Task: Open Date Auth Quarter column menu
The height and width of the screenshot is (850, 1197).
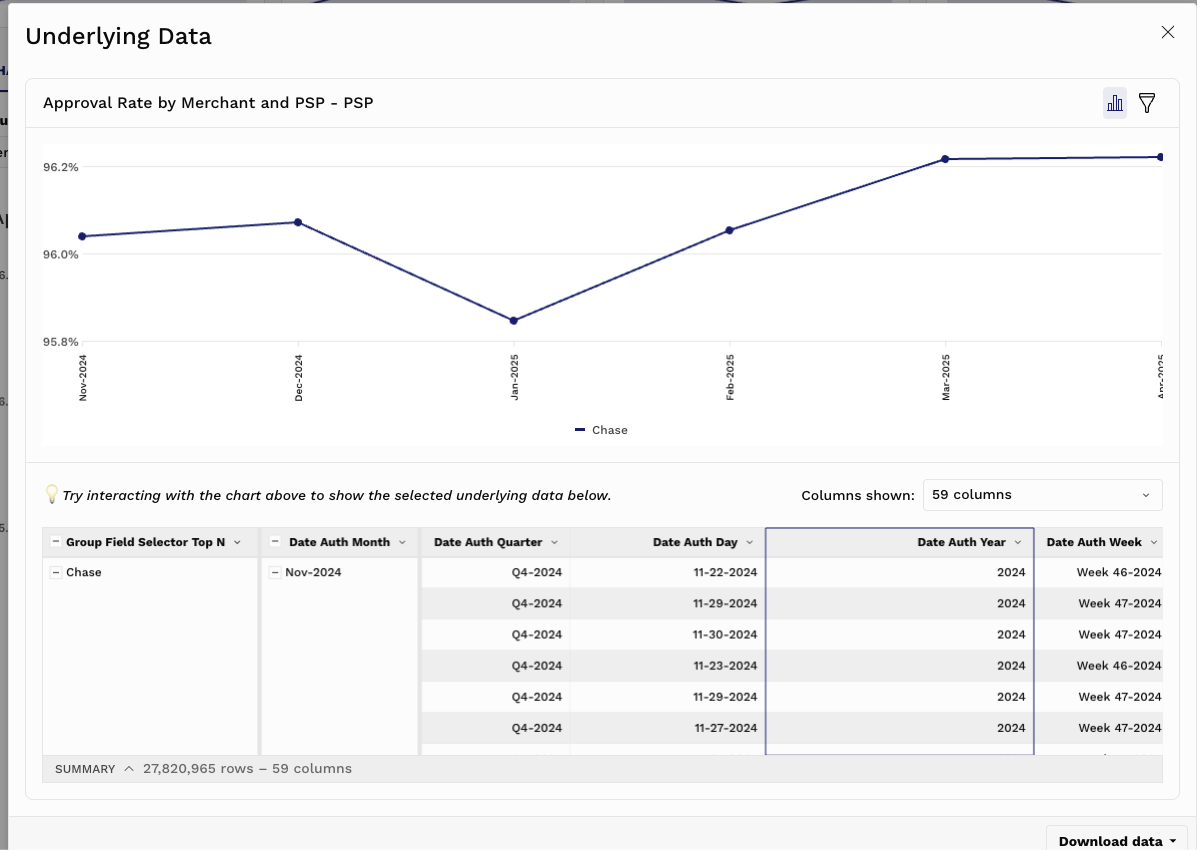Action: 553,542
